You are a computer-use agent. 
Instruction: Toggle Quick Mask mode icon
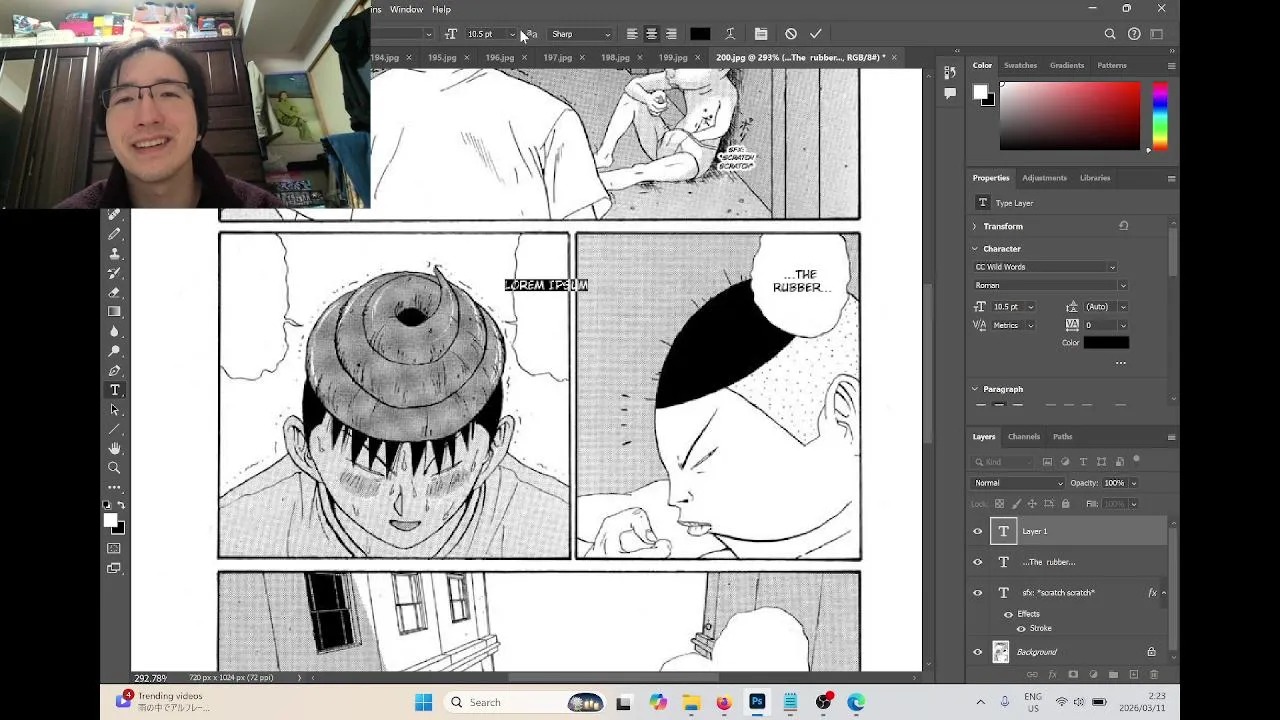click(114, 548)
